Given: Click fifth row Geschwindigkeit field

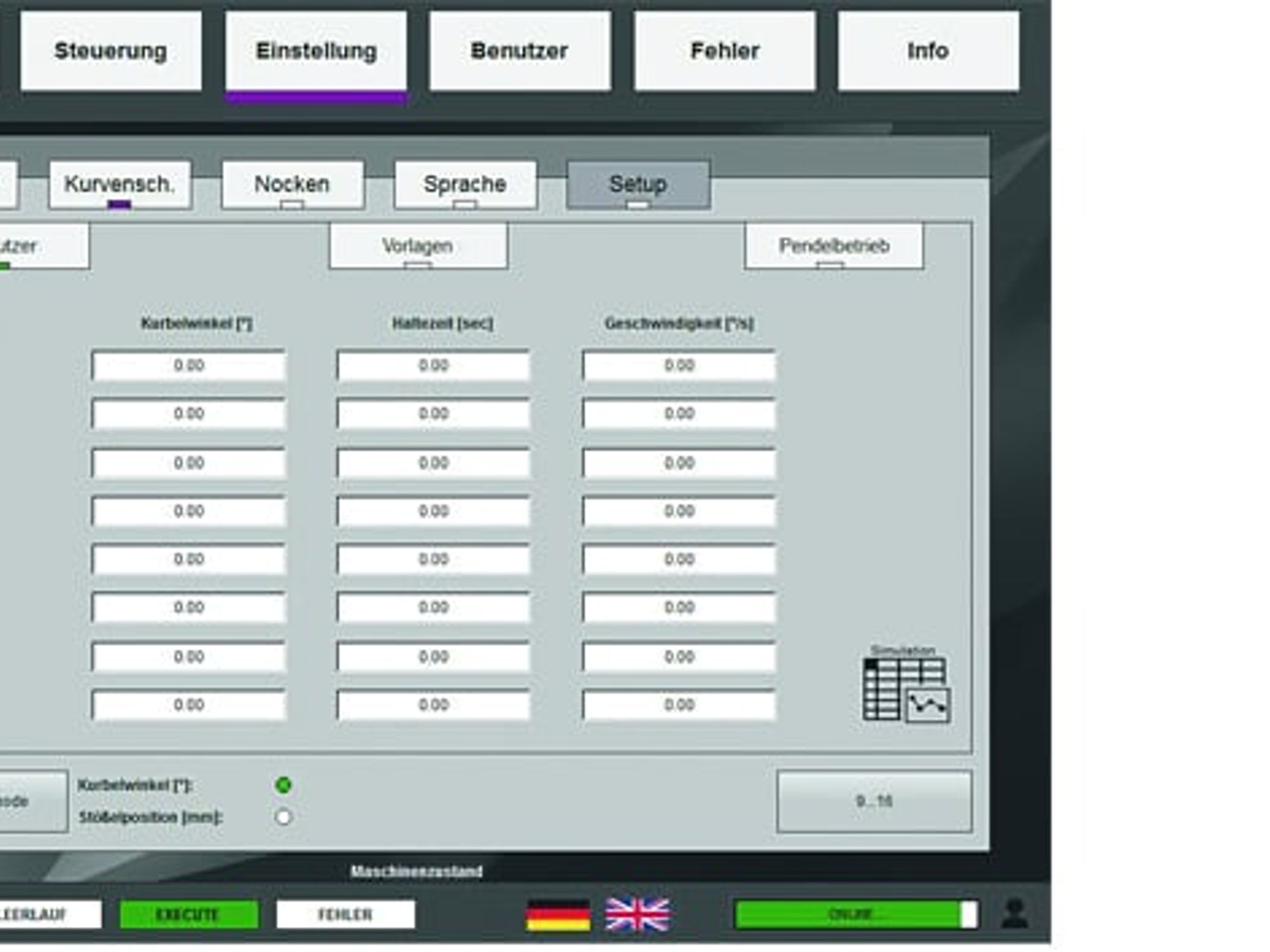Looking at the screenshot, I should point(679,560).
